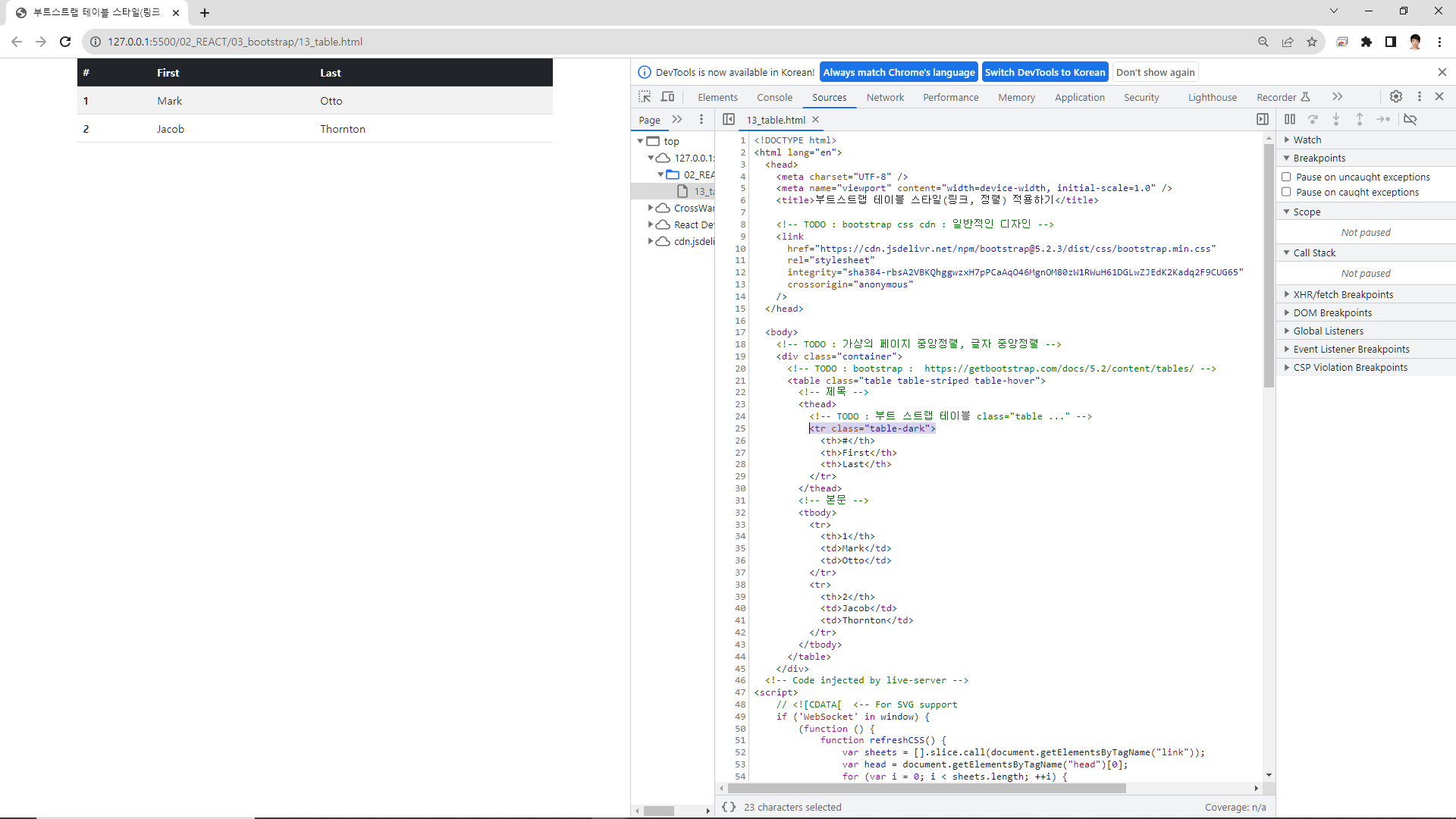Click the horizontal scrollbar in code editor
Screen dimensions: 1456x819
[927, 789]
